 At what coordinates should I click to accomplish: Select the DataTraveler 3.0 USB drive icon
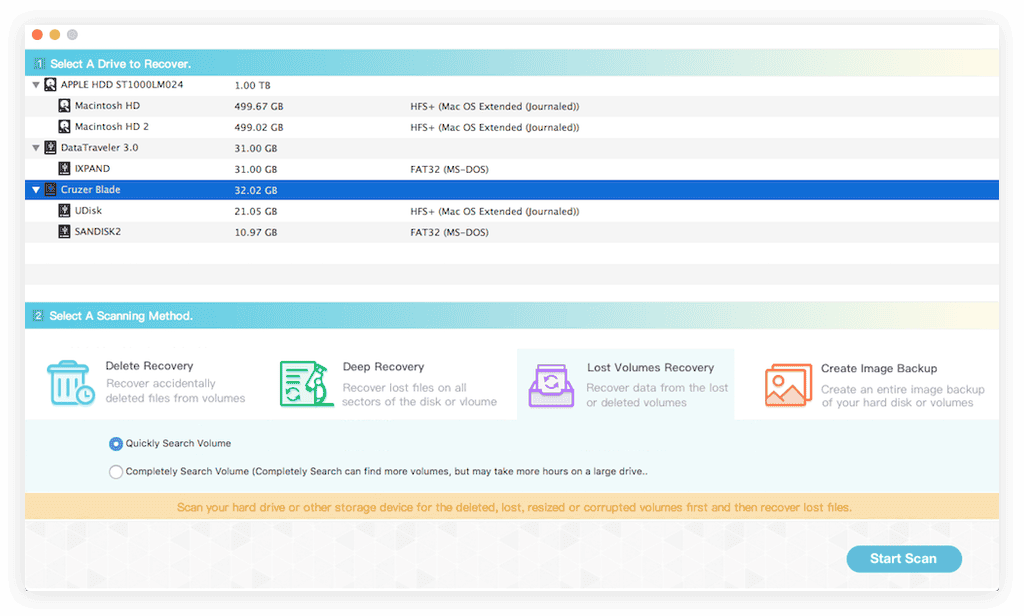point(50,147)
